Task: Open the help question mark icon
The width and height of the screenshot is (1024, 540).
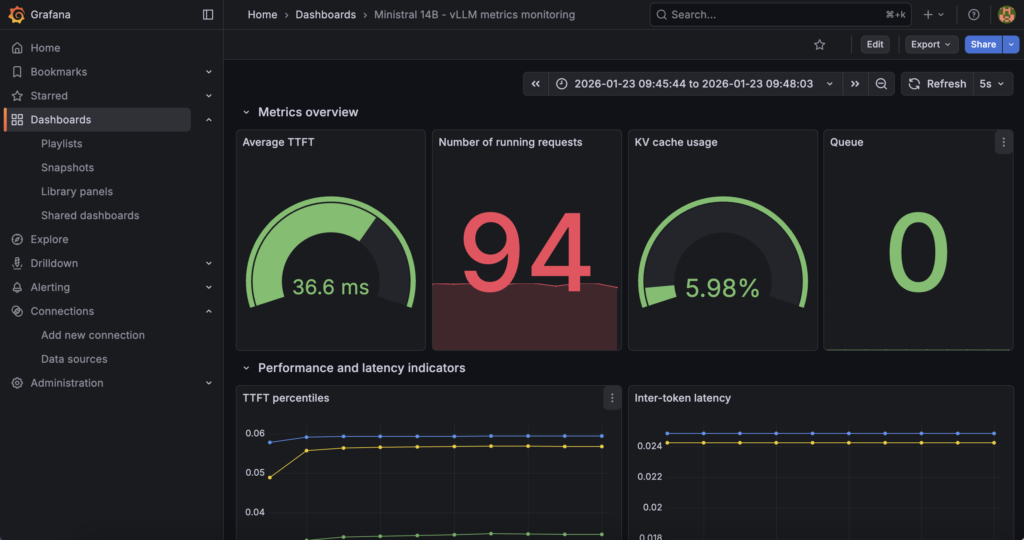Action: (x=974, y=15)
